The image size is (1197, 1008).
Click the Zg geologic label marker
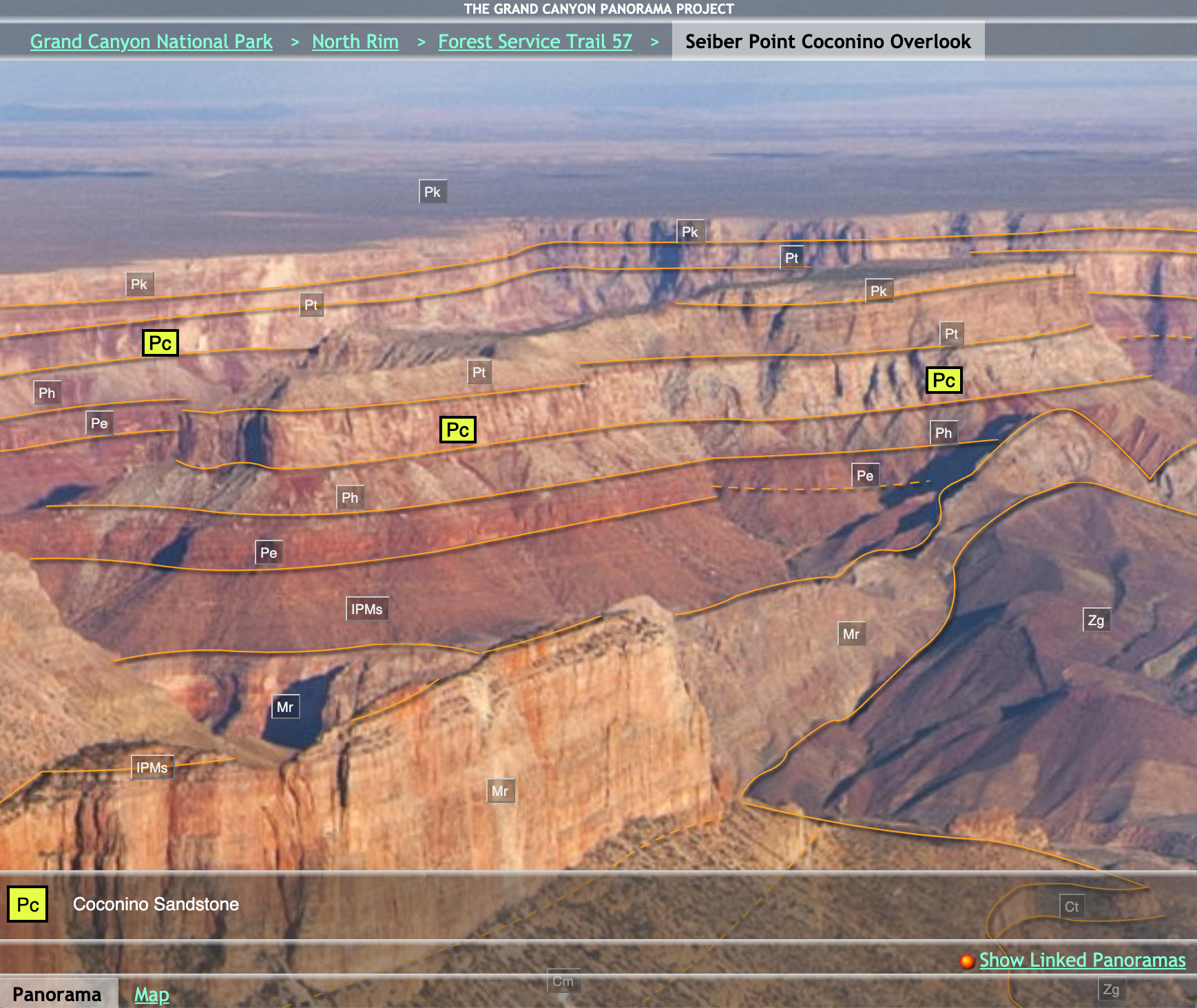coord(1096,620)
